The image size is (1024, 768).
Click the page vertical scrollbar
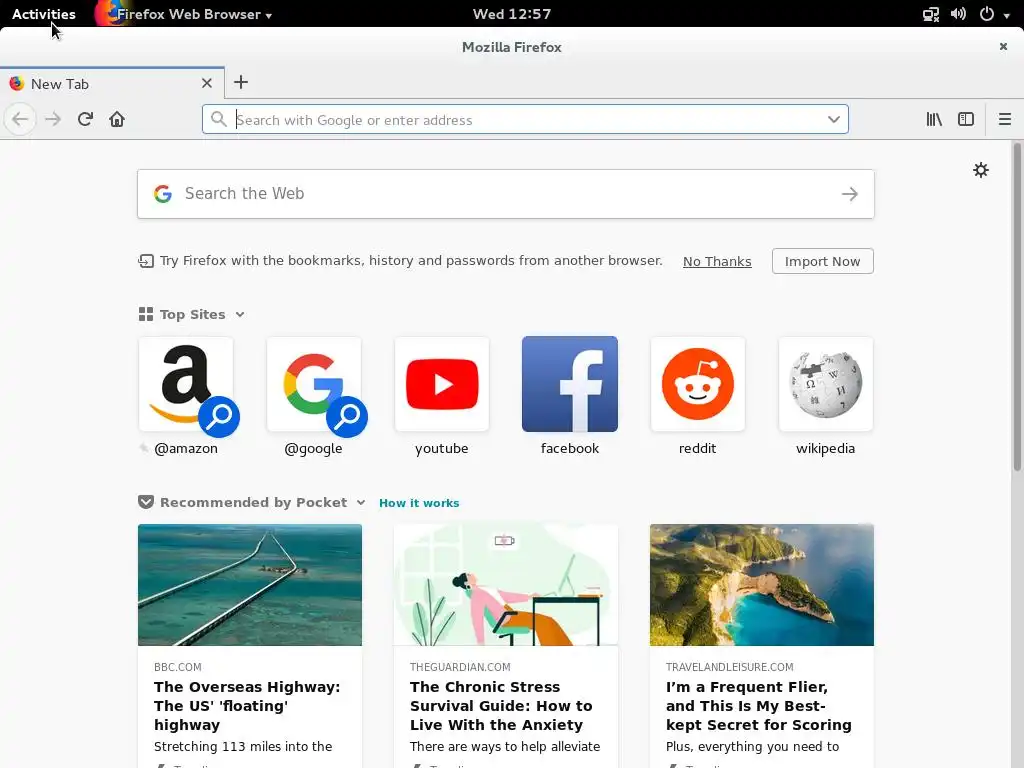tap(1017, 307)
